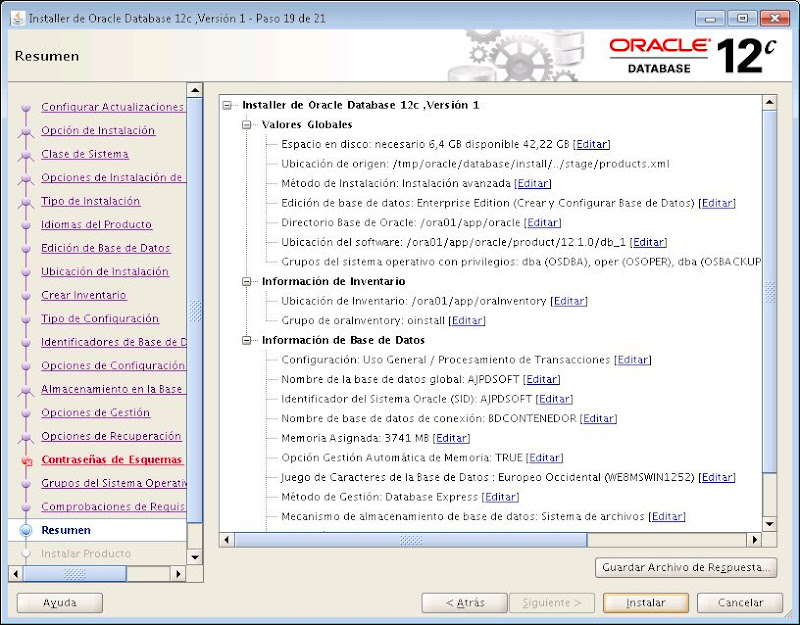The image size is (800, 625).
Task: Open help with the Ayuda button
Action: pyautogui.click(x=60, y=603)
